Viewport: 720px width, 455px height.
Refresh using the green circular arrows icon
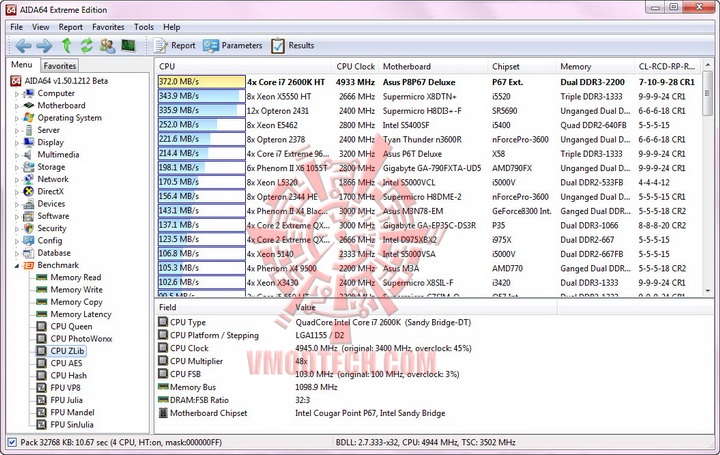[x=87, y=45]
